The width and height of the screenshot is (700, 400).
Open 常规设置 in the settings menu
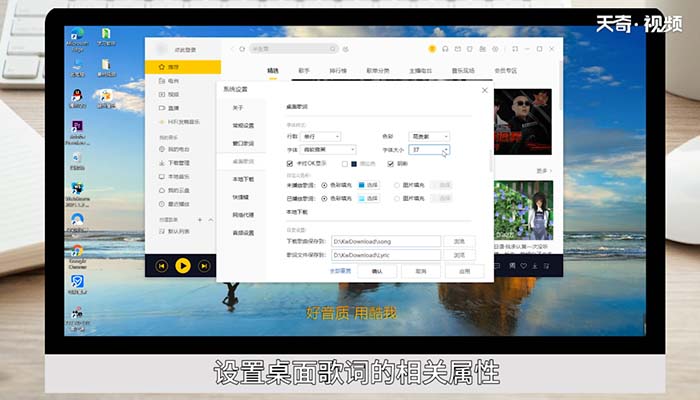[x=243, y=126]
